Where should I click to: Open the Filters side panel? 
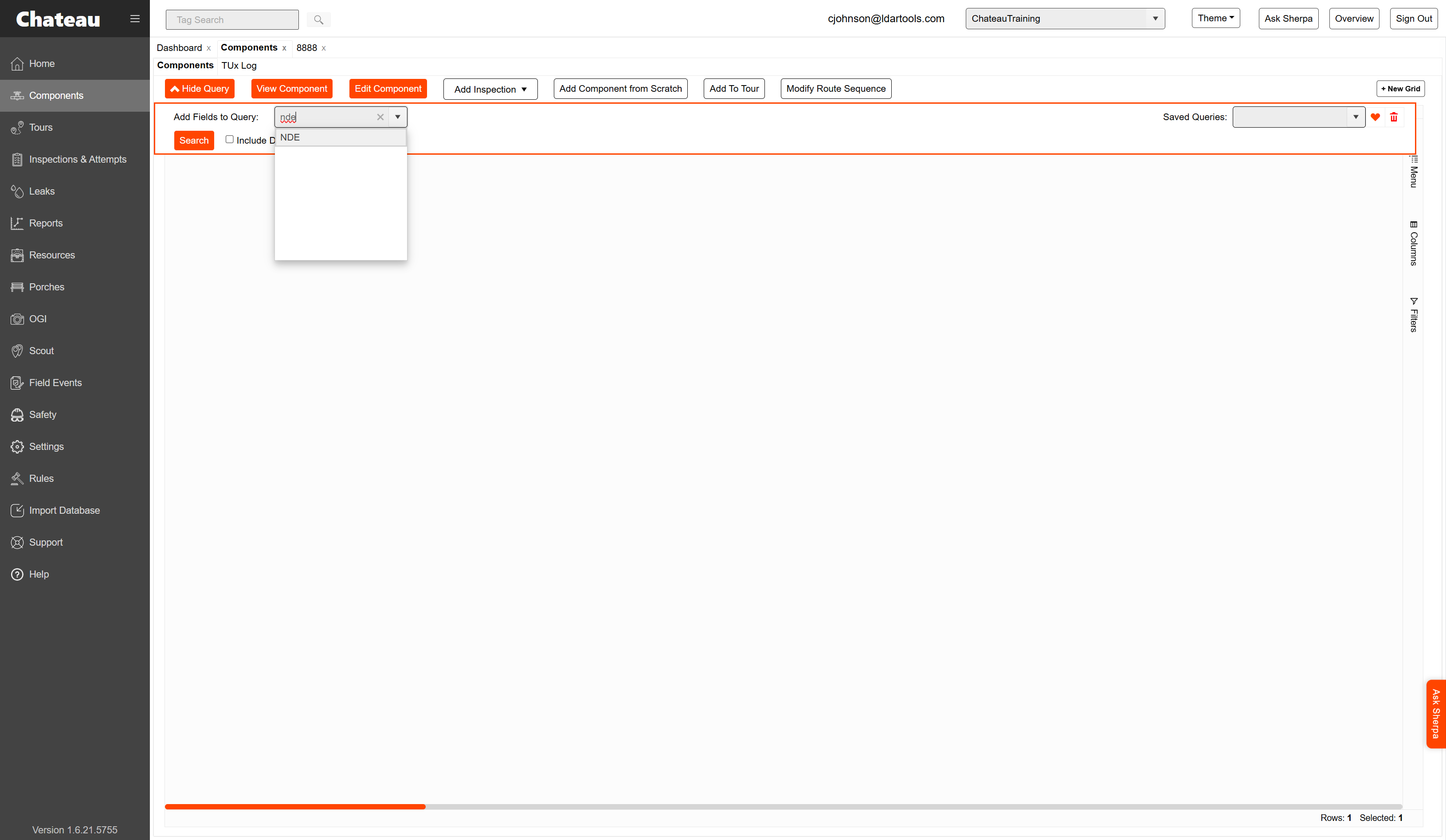pyautogui.click(x=1413, y=314)
